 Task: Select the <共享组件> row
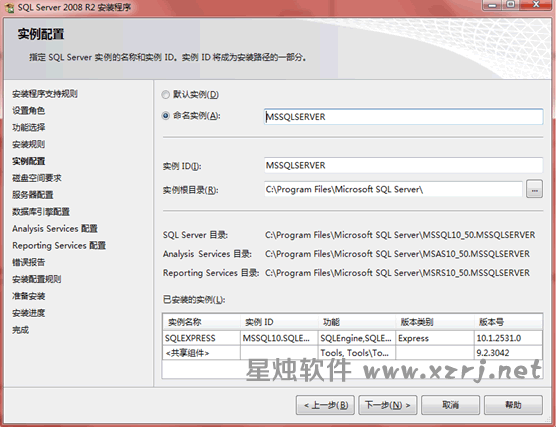click(x=352, y=353)
